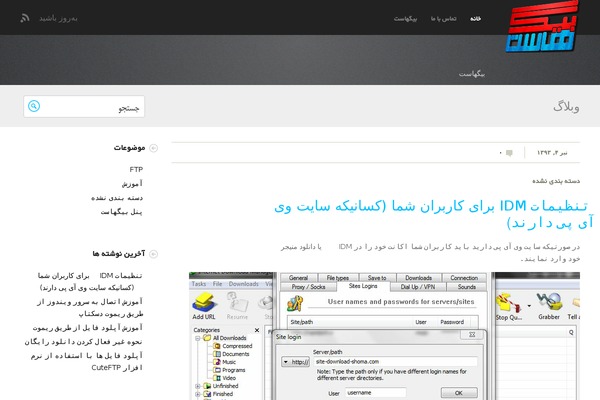Click the Server/path input field
The height and width of the screenshot is (400, 600).
click(395, 361)
